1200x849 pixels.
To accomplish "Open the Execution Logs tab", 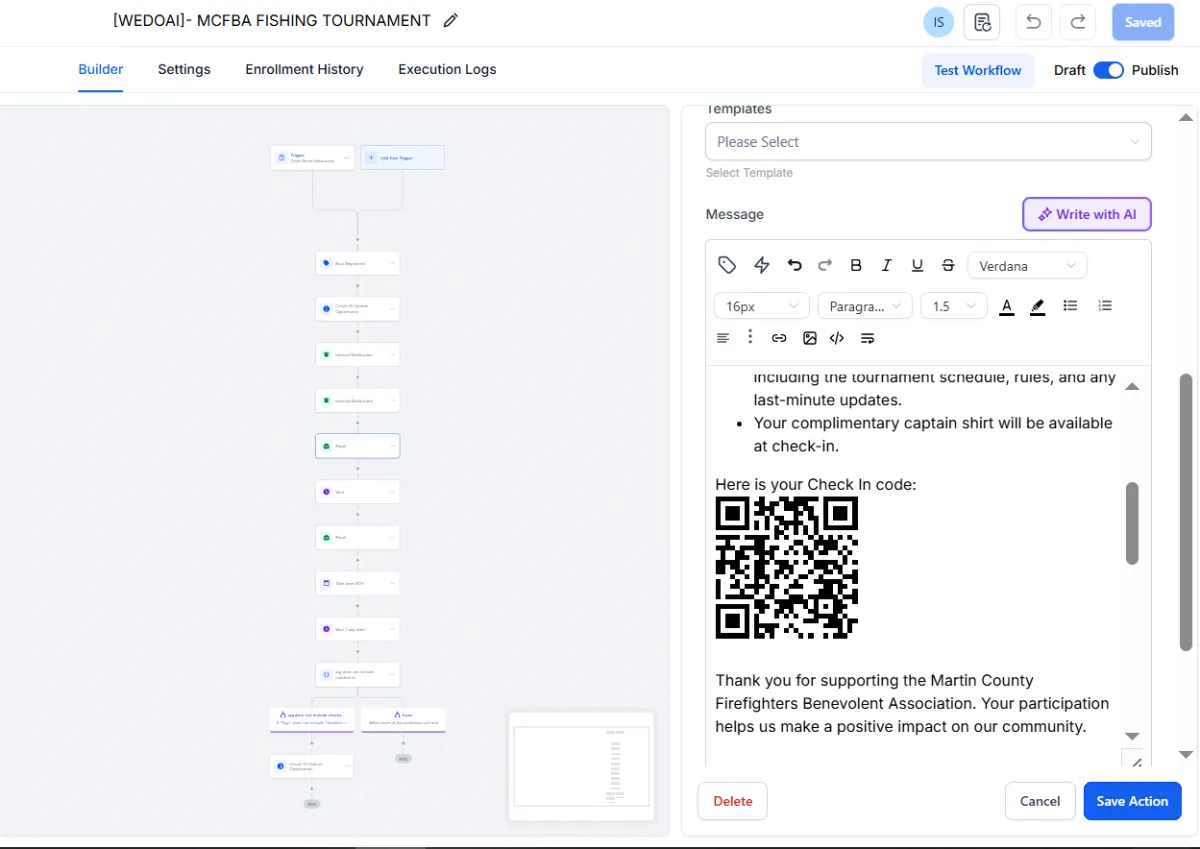I will coord(447,70).
